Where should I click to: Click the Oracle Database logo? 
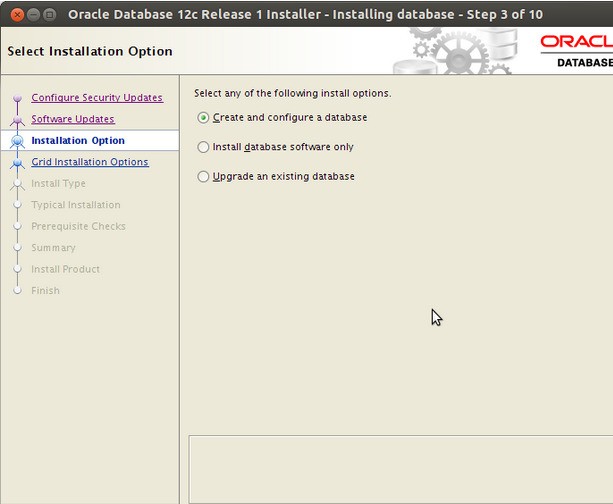click(x=576, y=51)
